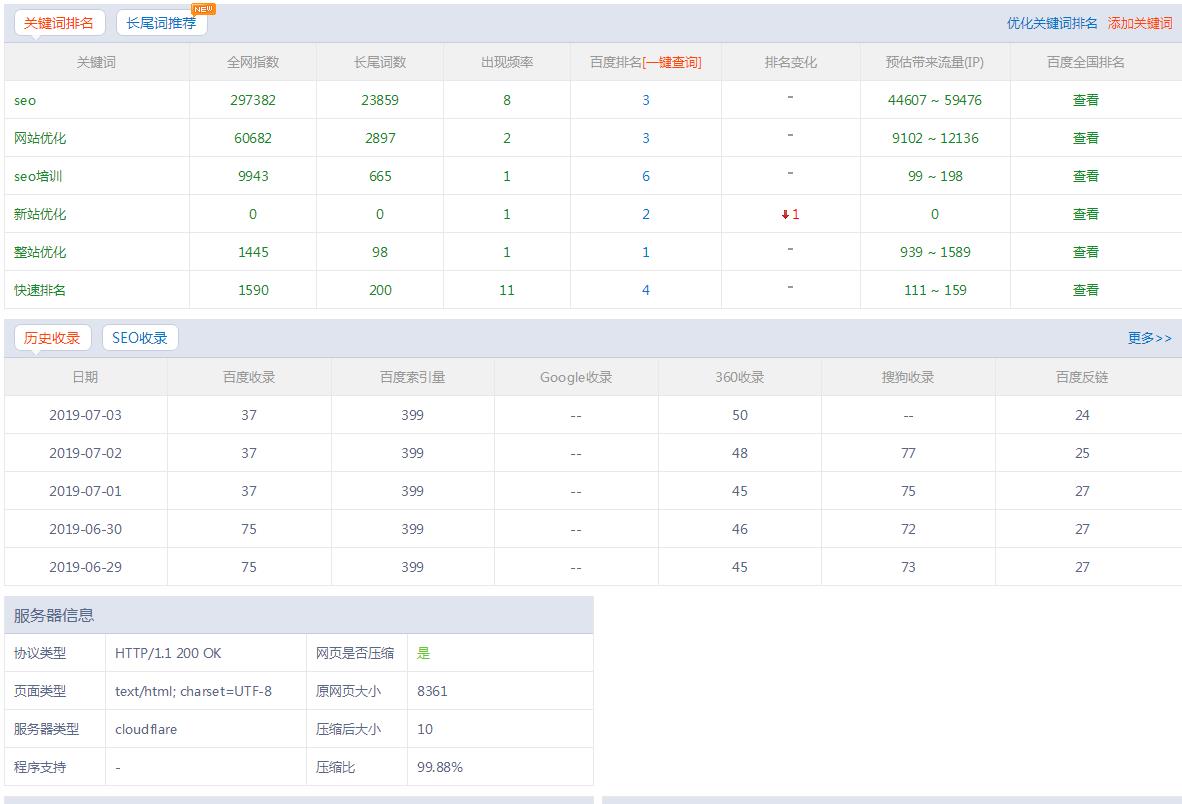Click traffic estimate 9102 ~ 12136
This screenshot has height=804, width=1182.
[935, 138]
